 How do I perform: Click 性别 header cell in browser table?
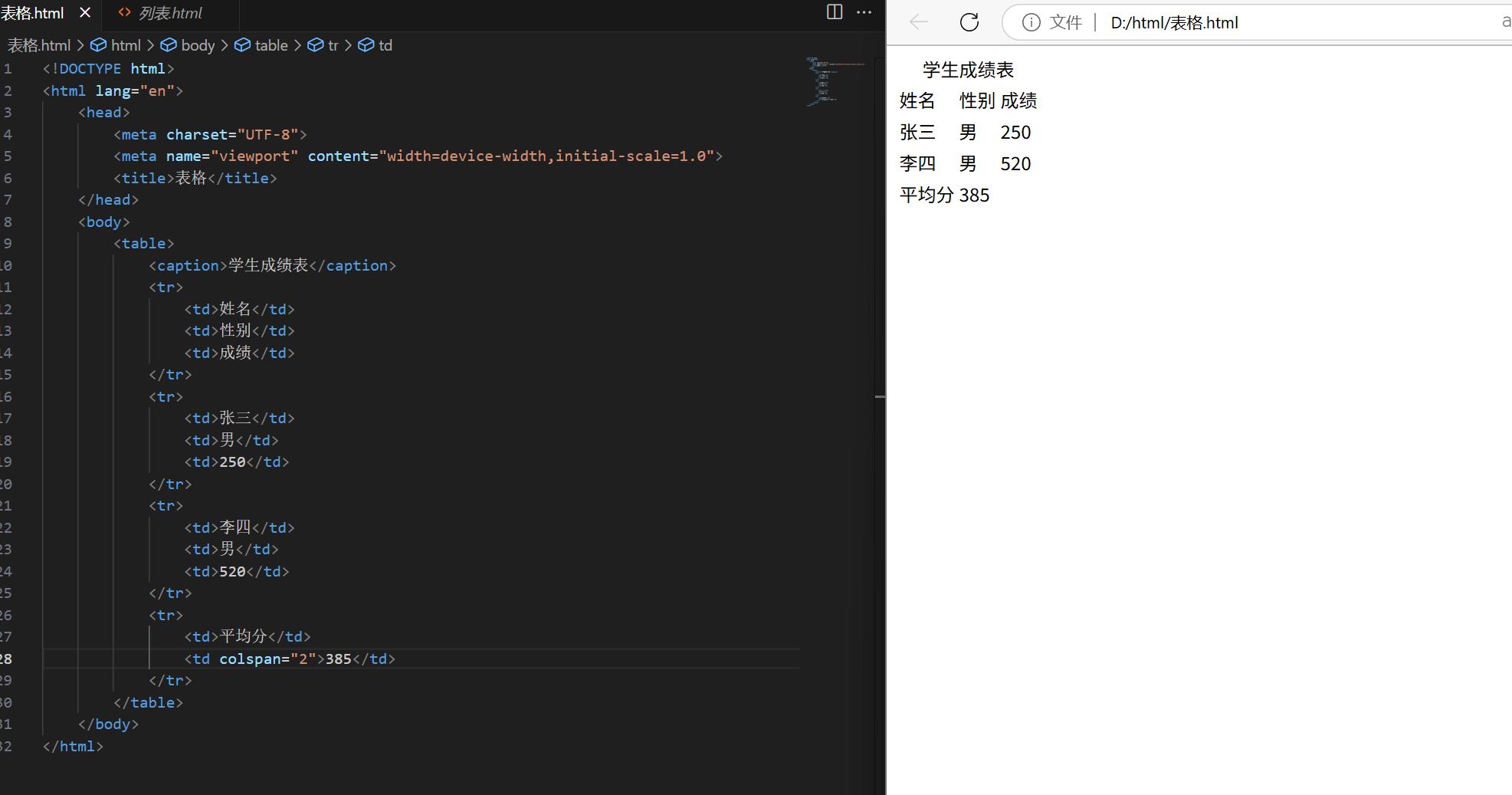[x=977, y=100]
